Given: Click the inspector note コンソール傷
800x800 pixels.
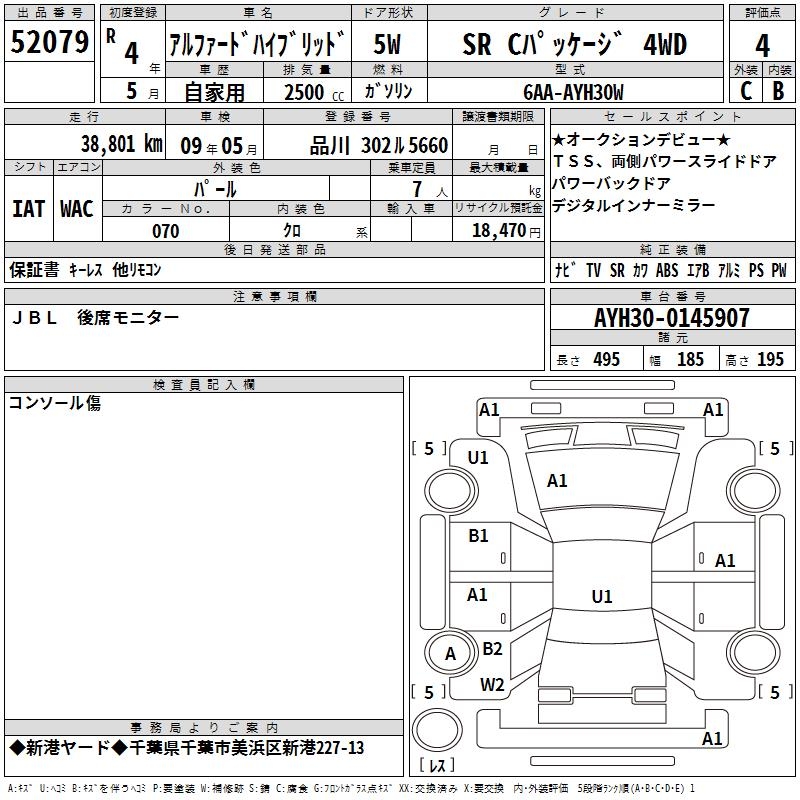Looking at the screenshot, I should [x=55, y=404].
